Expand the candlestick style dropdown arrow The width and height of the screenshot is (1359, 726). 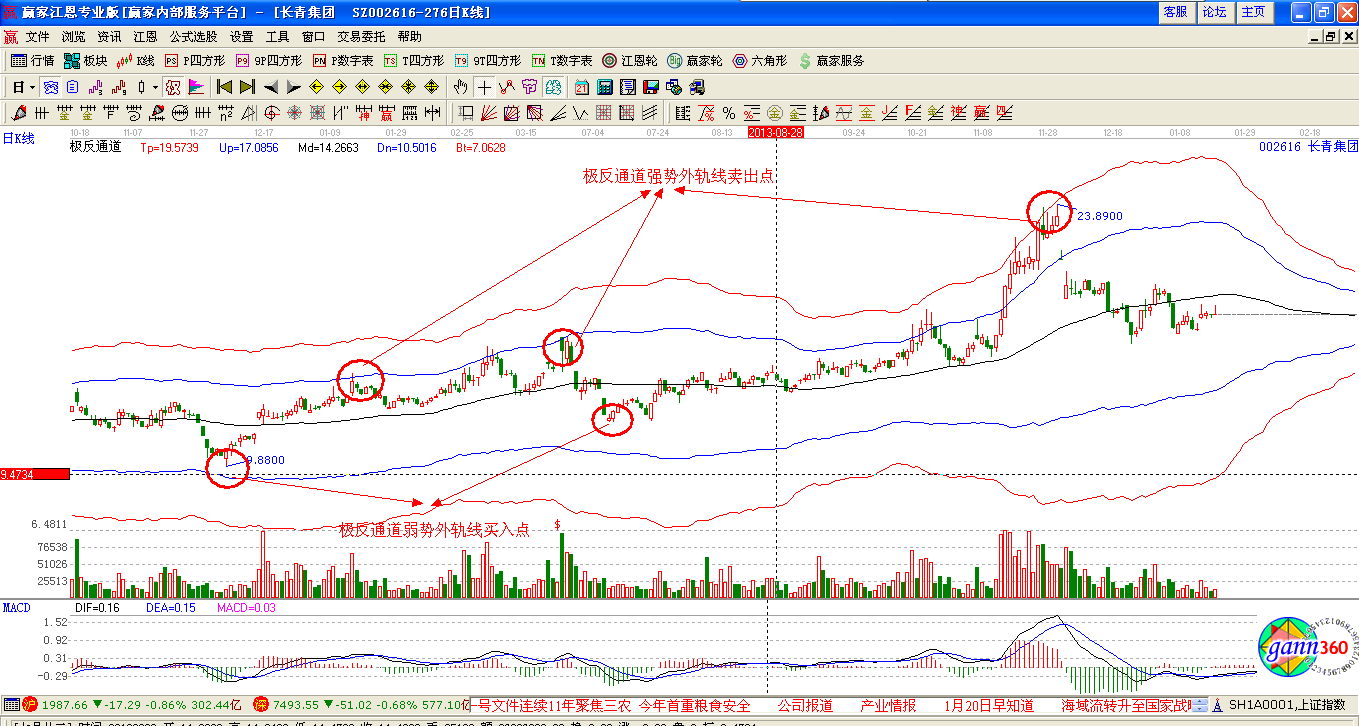[x=155, y=87]
